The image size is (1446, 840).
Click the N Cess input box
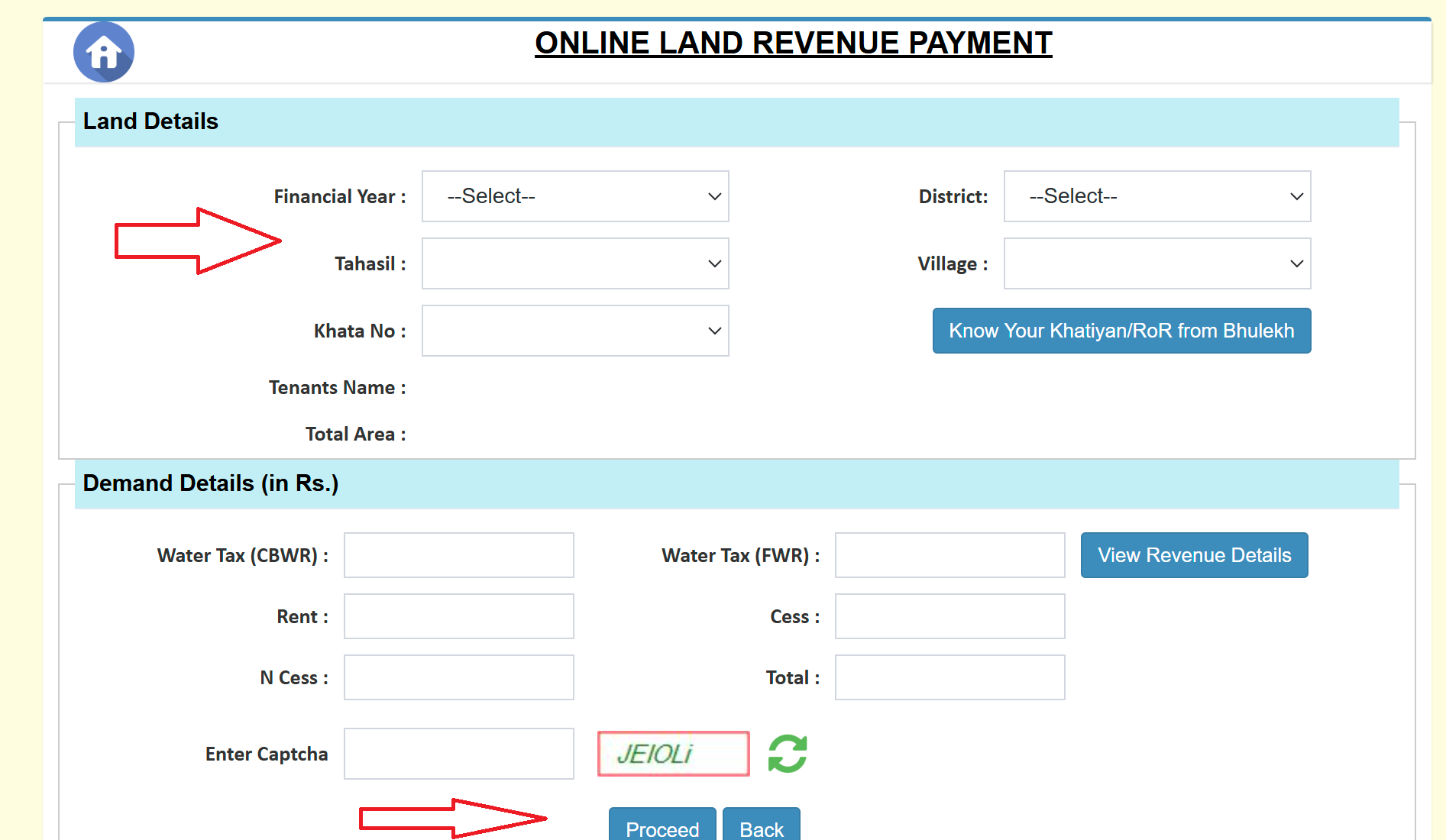[x=458, y=677]
